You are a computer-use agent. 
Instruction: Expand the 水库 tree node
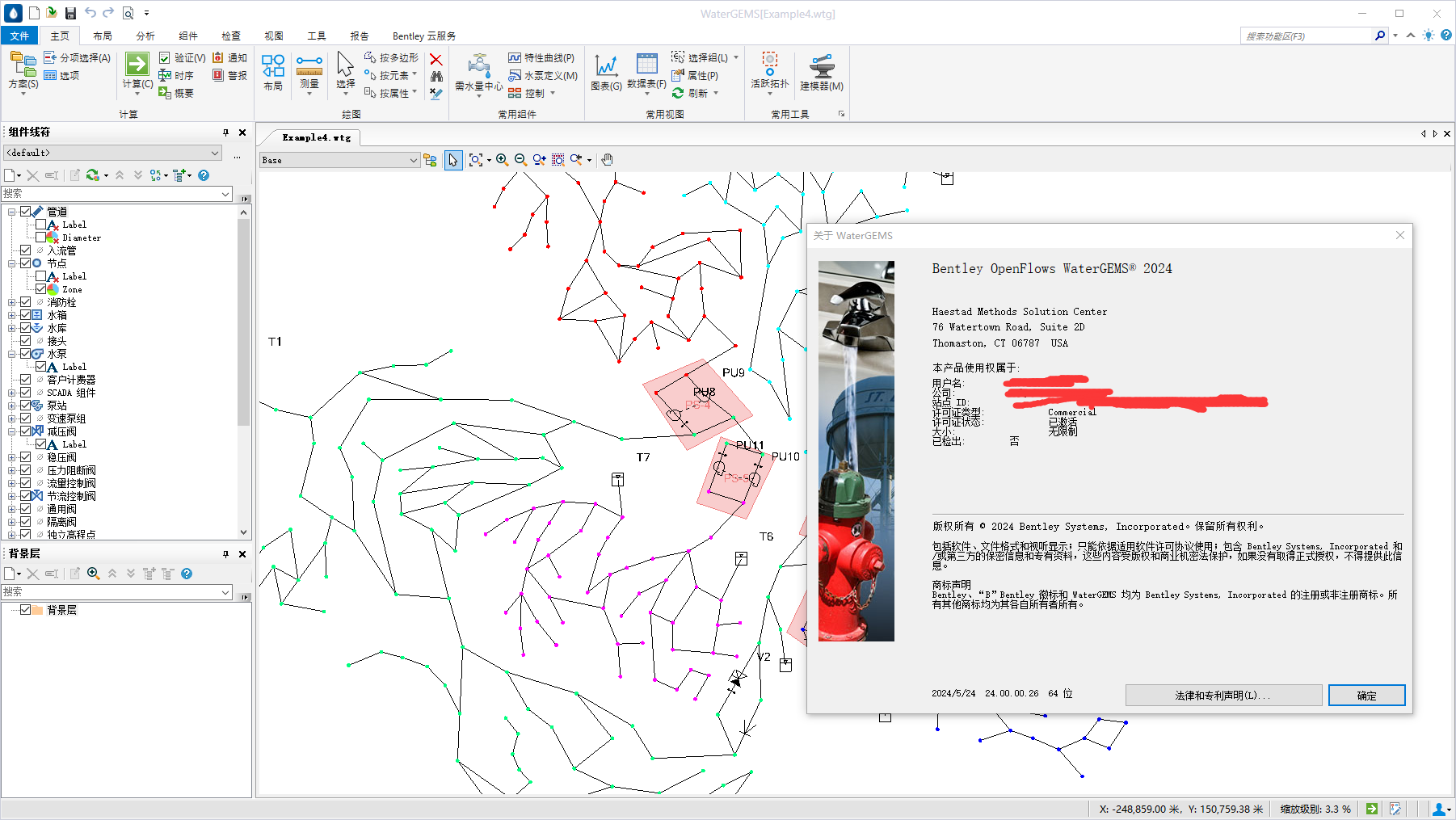point(12,328)
